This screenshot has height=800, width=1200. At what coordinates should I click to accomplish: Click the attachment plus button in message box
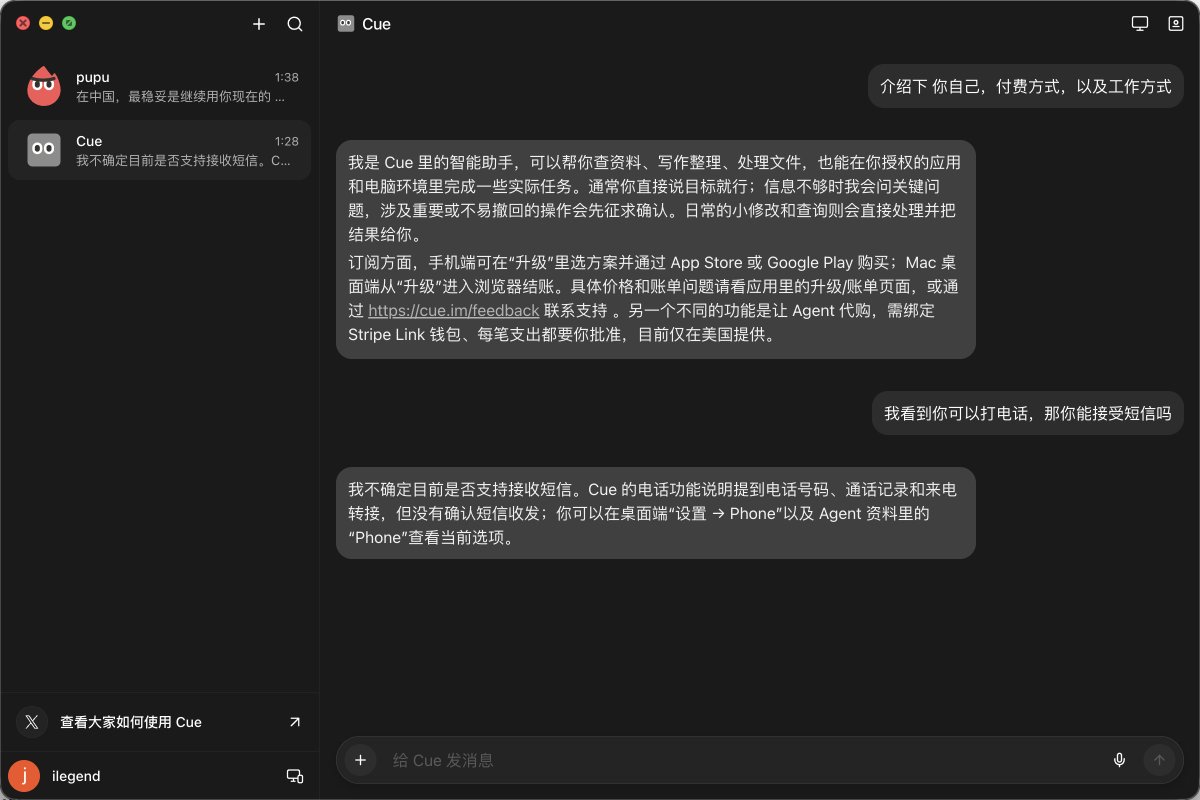coord(361,760)
